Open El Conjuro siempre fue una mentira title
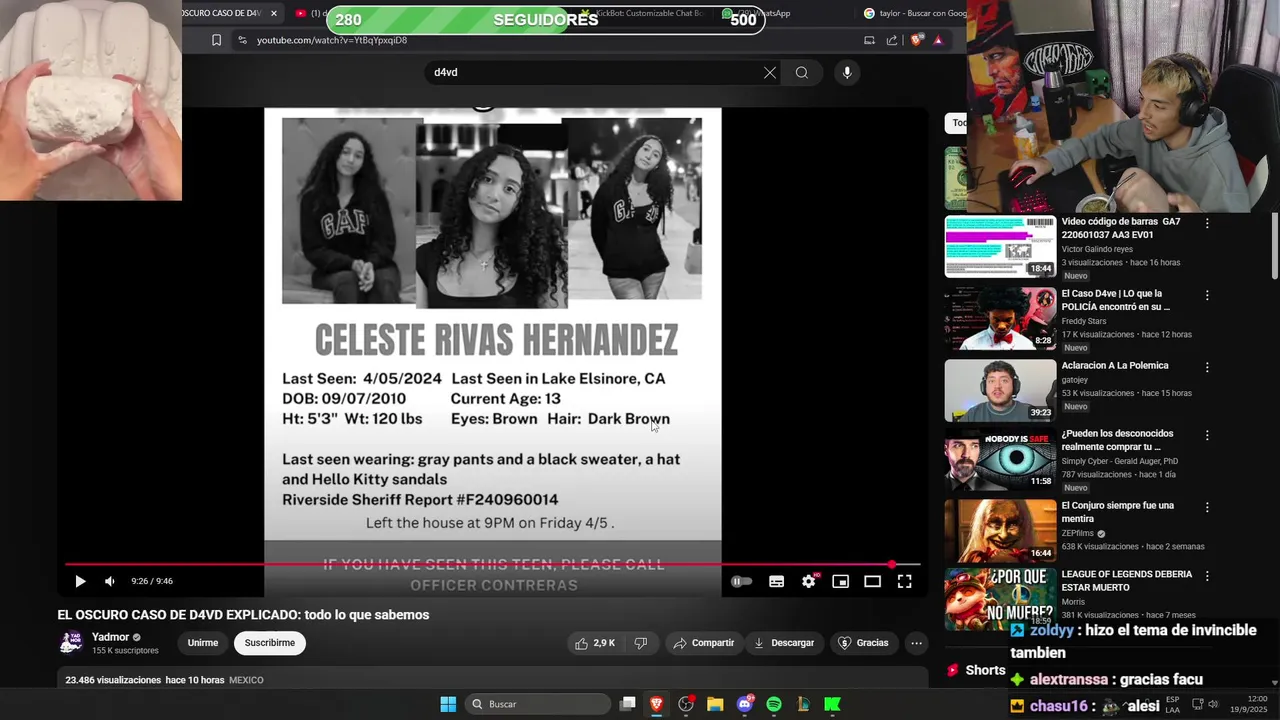The height and width of the screenshot is (720, 1280). pyautogui.click(x=1118, y=512)
